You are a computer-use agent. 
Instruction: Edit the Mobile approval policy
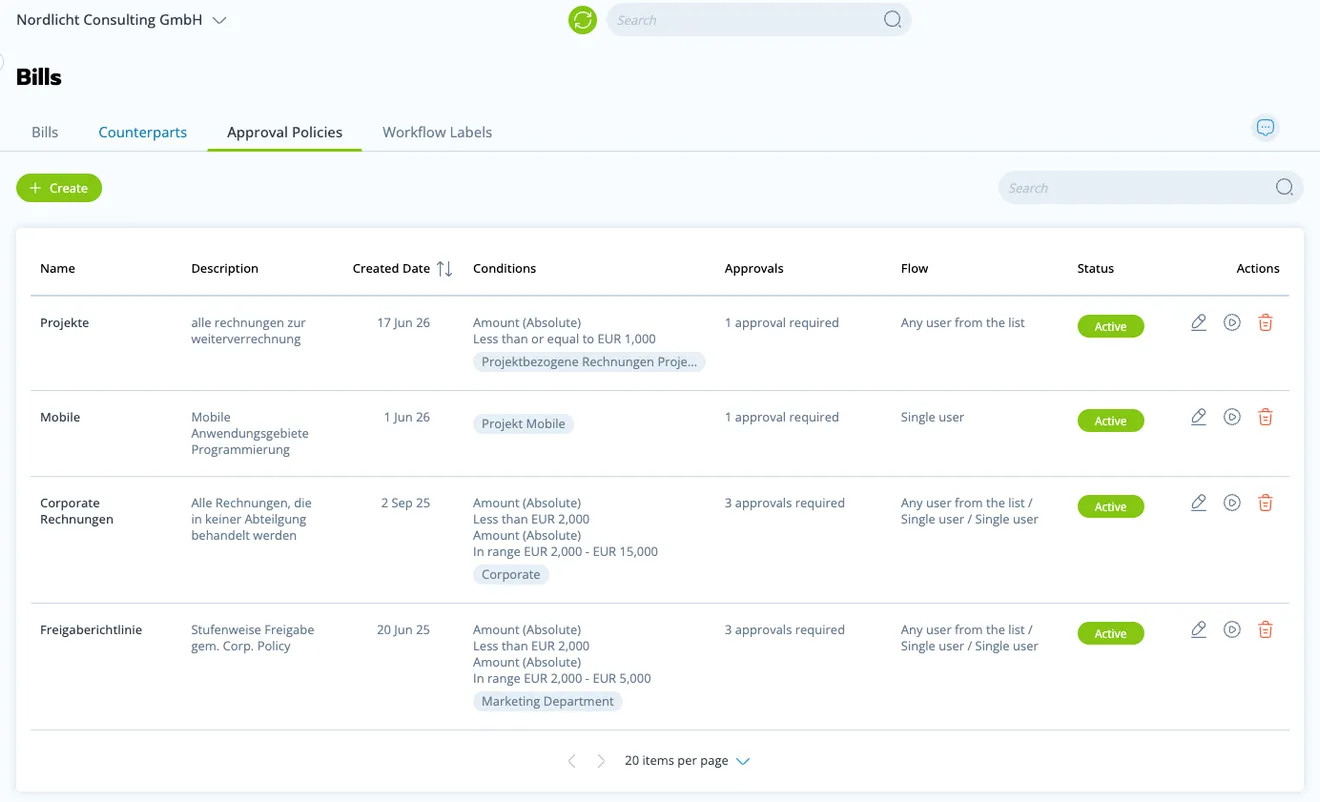1199,417
